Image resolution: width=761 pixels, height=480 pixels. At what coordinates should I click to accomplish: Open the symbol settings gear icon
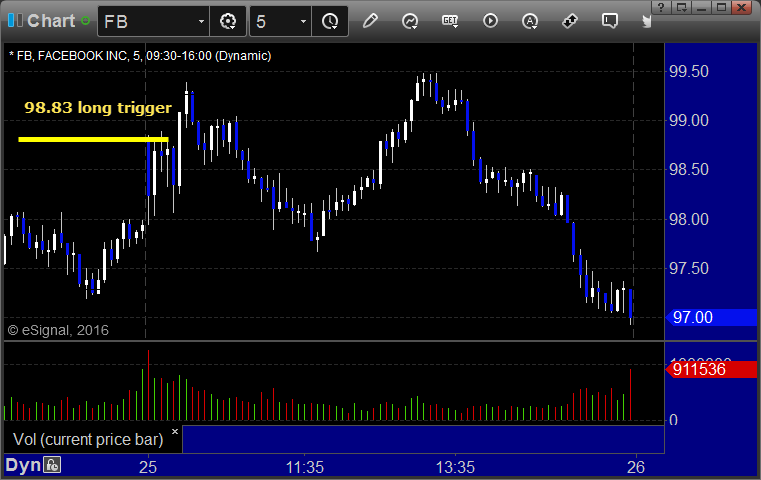228,21
